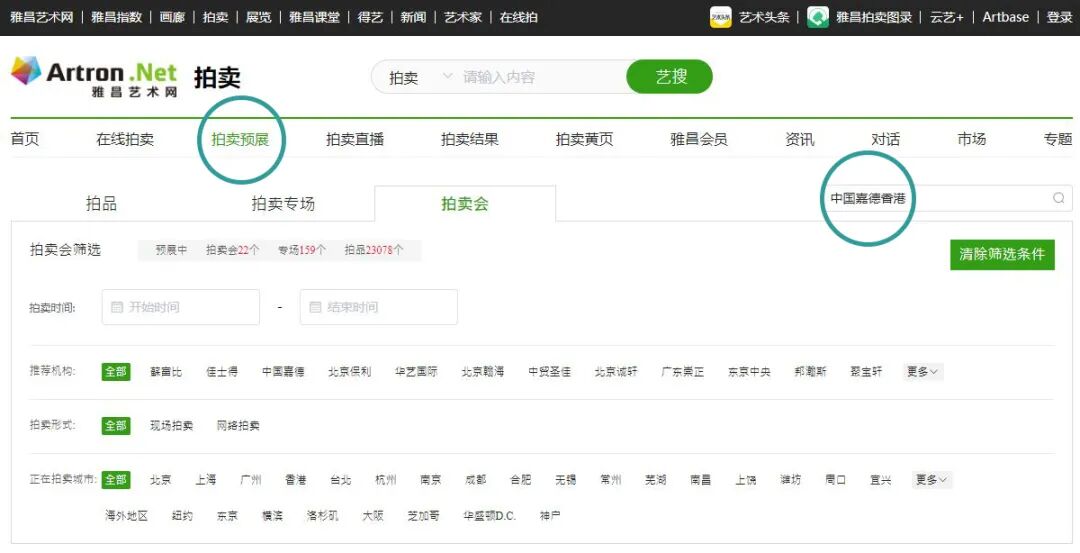The width and height of the screenshot is (1080, 553).
Task: Open the Artbase link in the top bar
Action: 1006,17
